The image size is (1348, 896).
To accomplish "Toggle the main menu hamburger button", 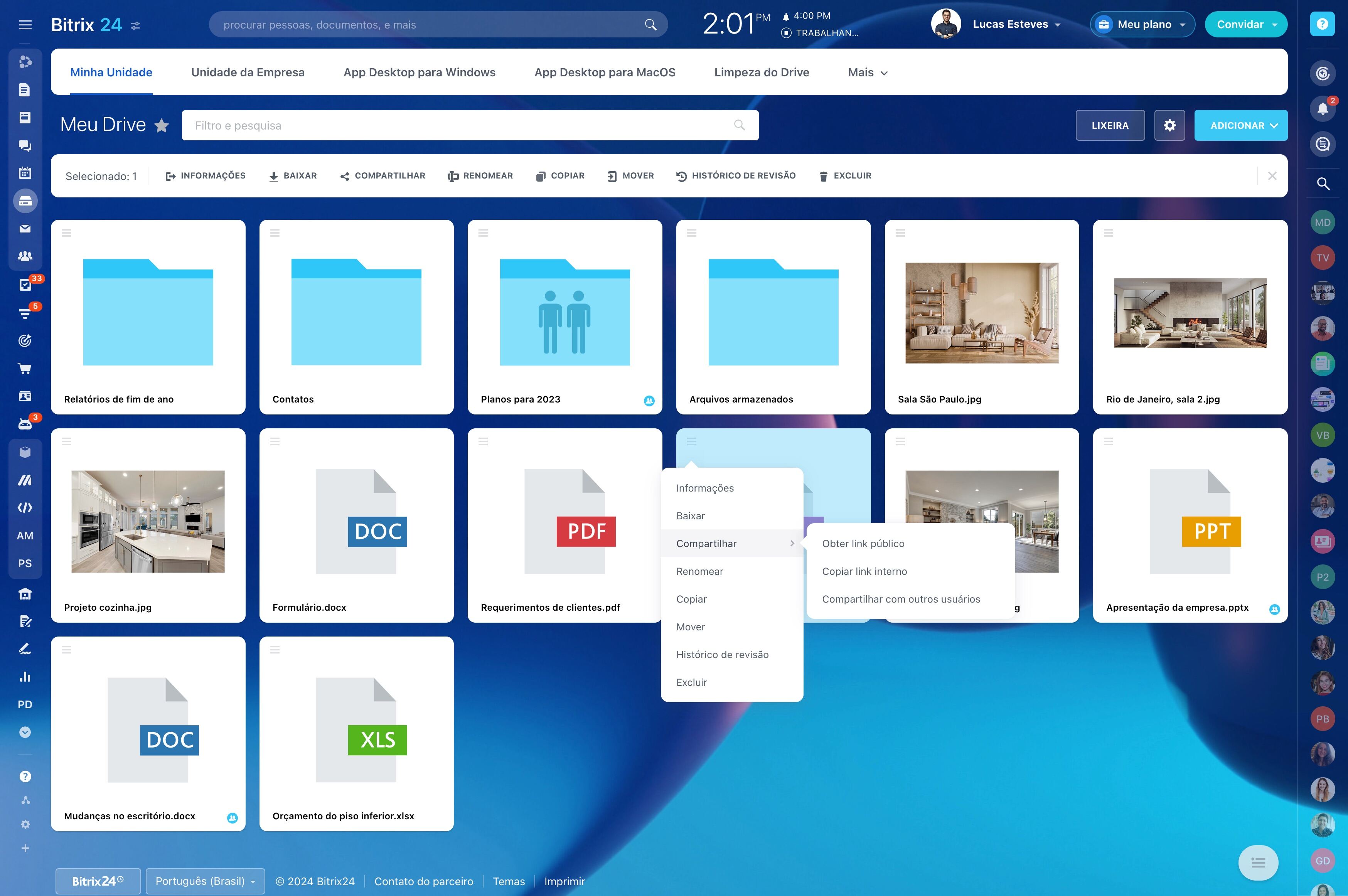I will click(x=25, y=25).
